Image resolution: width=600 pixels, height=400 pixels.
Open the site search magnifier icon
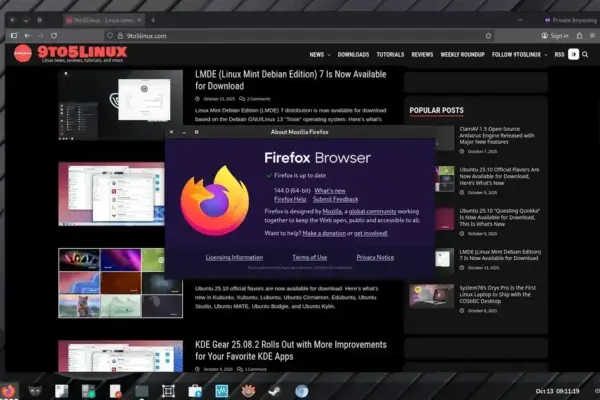(x=585, y=55)
